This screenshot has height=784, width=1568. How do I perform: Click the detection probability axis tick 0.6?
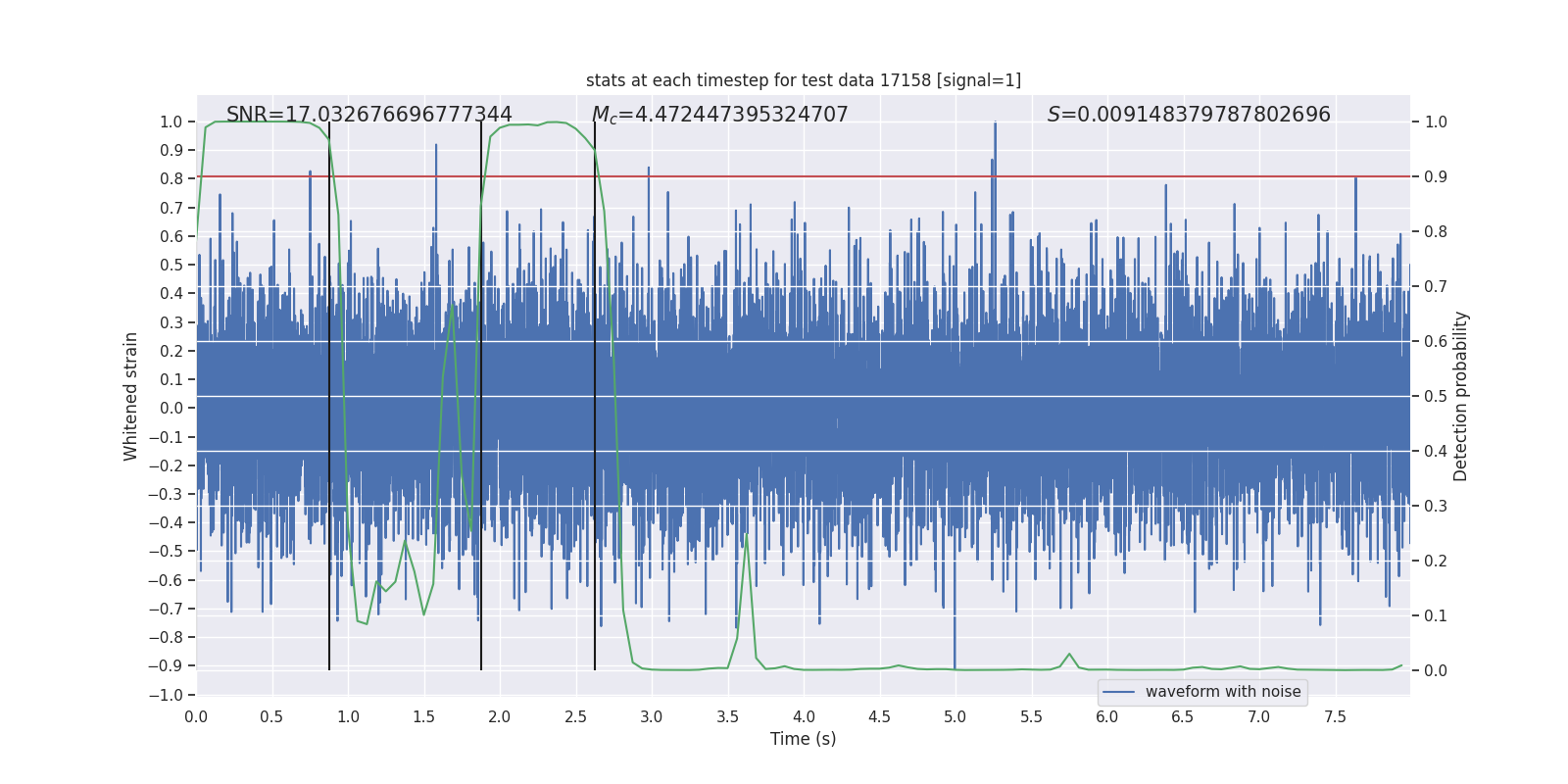[x=1436, y=341]
